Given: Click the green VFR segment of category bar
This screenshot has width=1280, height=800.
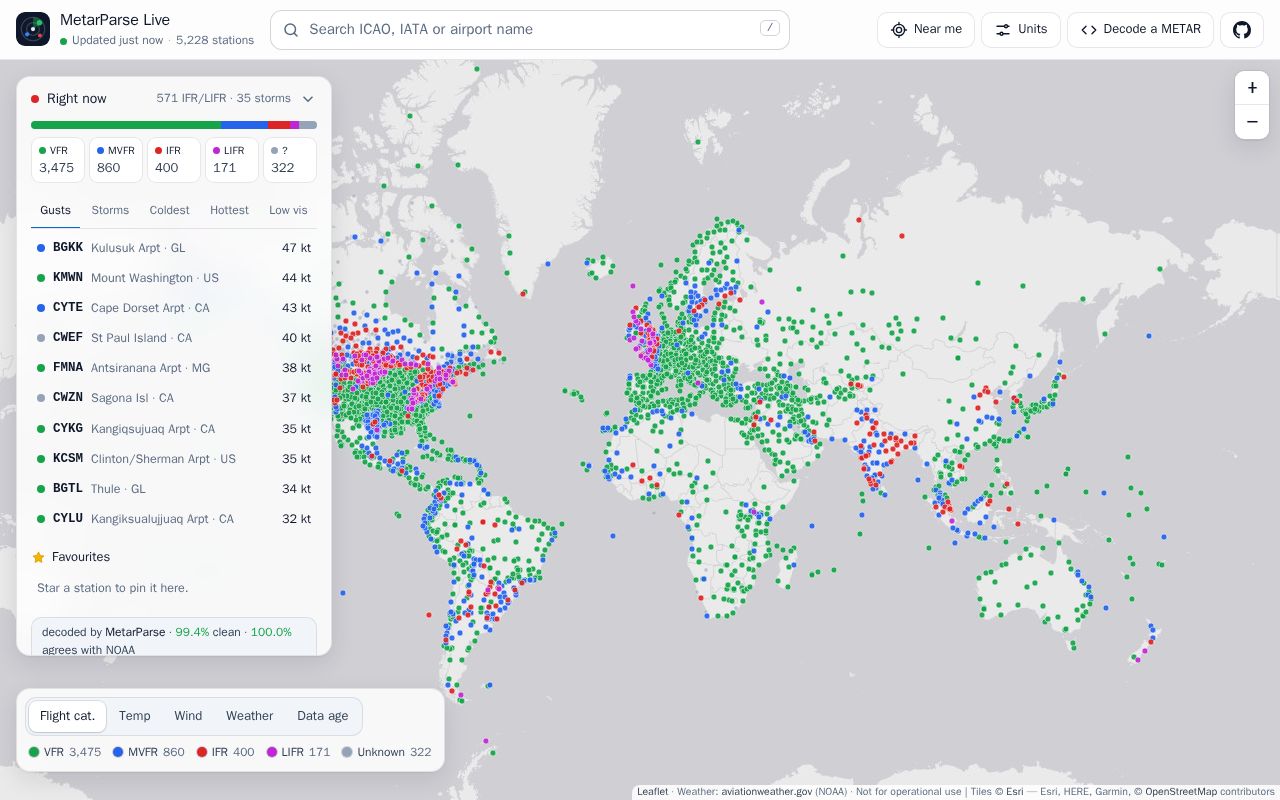Looking at the screenshot, I should 126,125.
